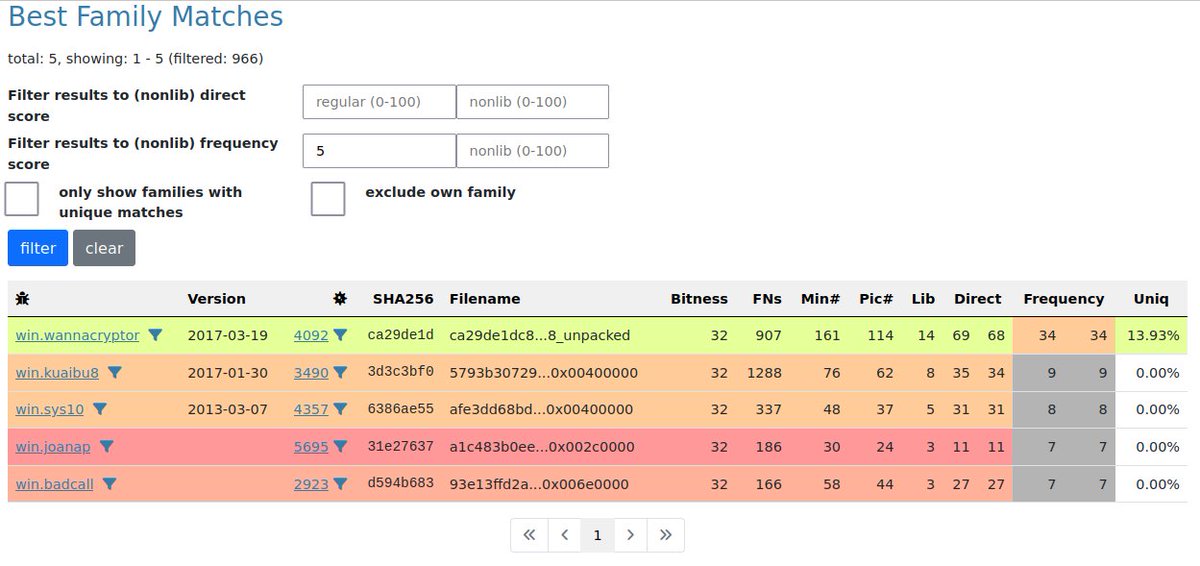
Task: Open sample link 4092
Action: pos(311,336)
